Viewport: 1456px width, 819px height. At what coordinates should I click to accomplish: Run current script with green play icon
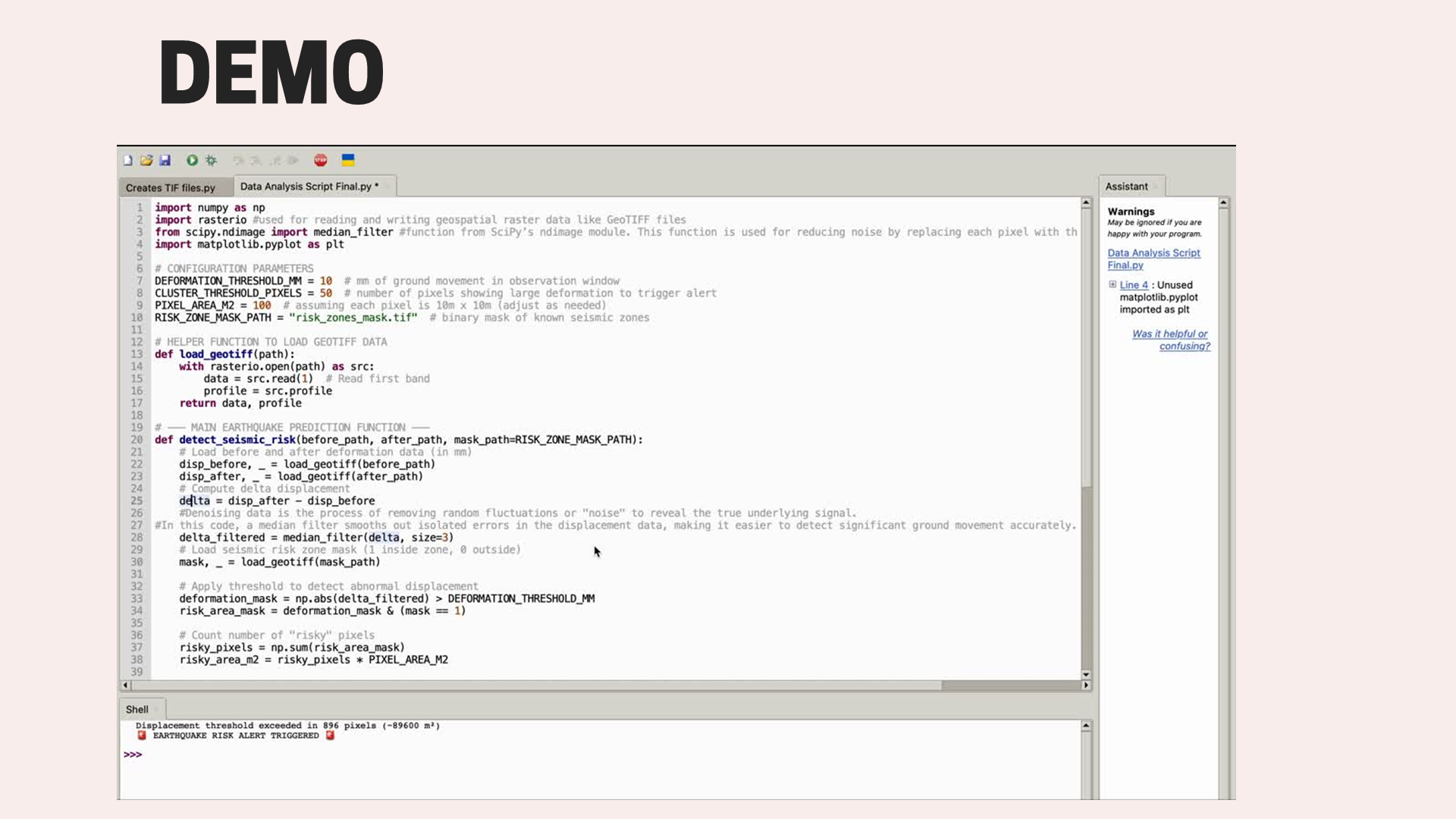click(x=192, y=160)
